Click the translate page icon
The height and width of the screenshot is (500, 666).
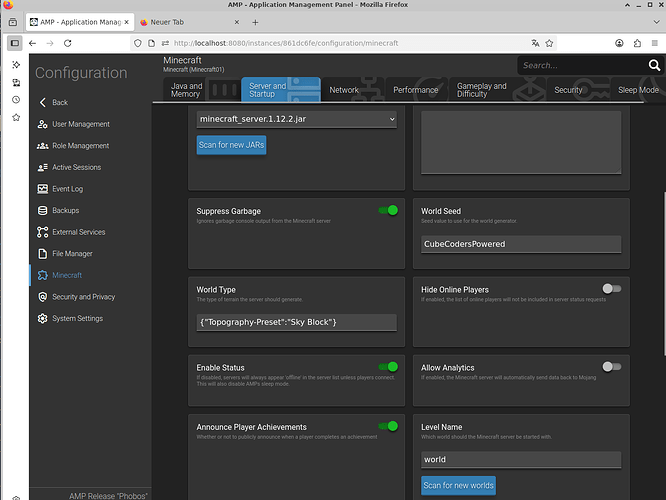535,43
